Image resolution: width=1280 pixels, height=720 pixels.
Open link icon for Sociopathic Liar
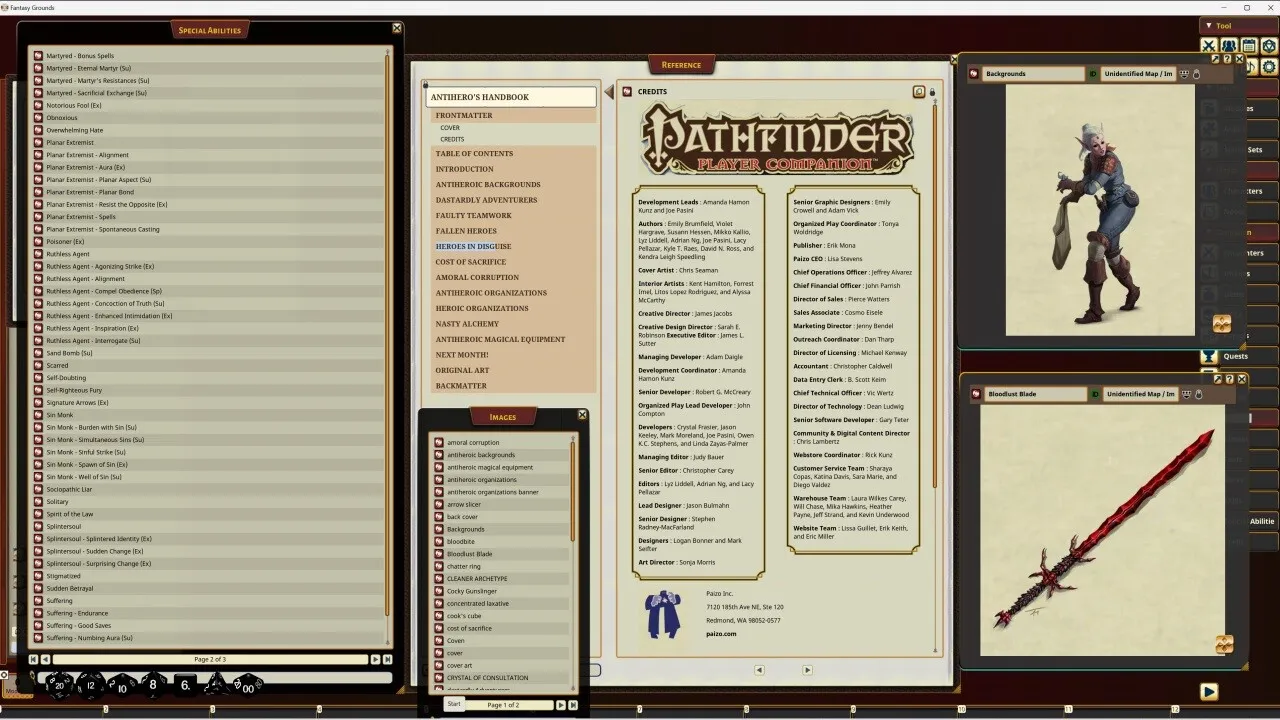[x=38, y=489]
